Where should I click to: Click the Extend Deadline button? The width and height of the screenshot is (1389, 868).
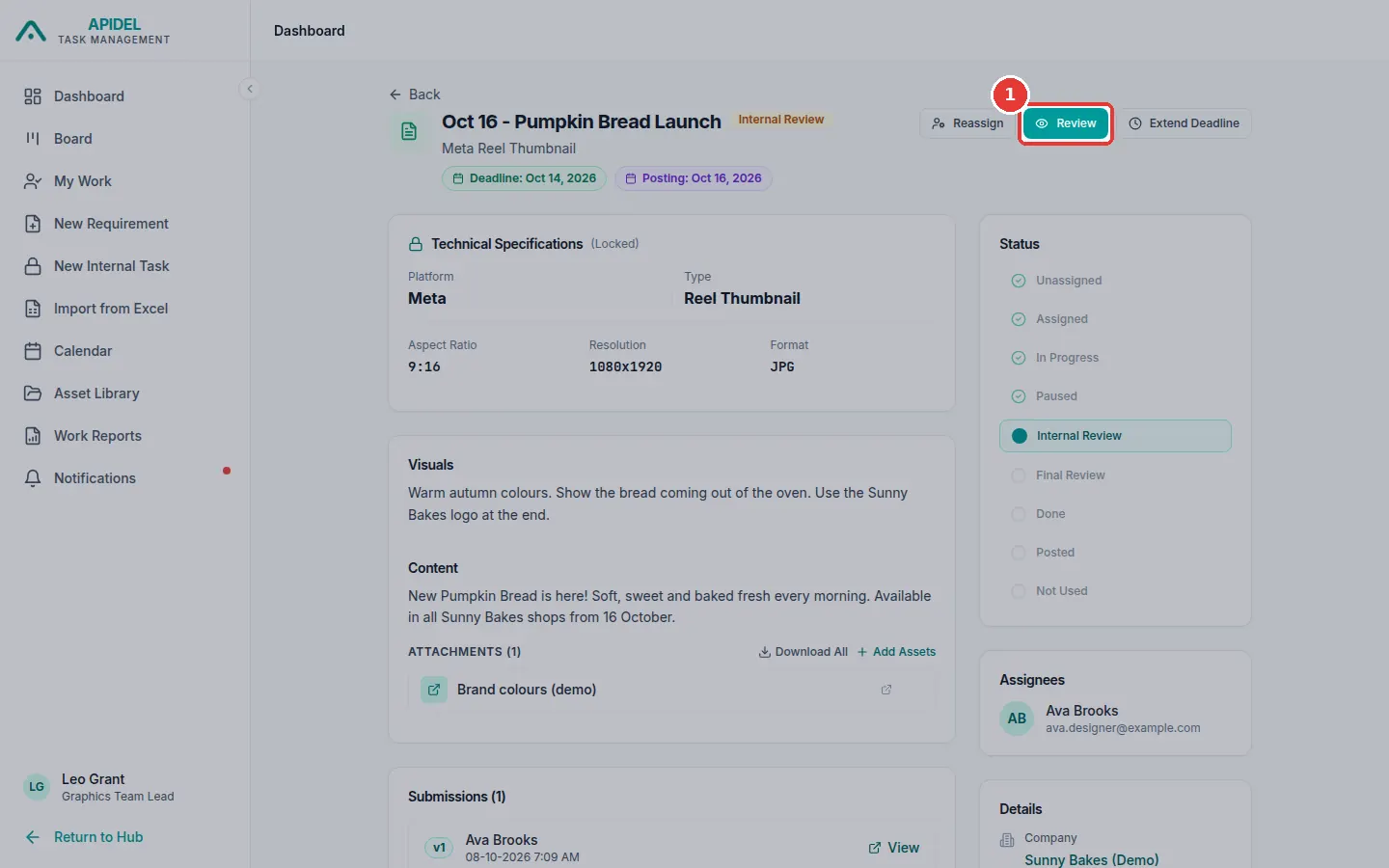pyautogui.click(x=1185, y=123)
